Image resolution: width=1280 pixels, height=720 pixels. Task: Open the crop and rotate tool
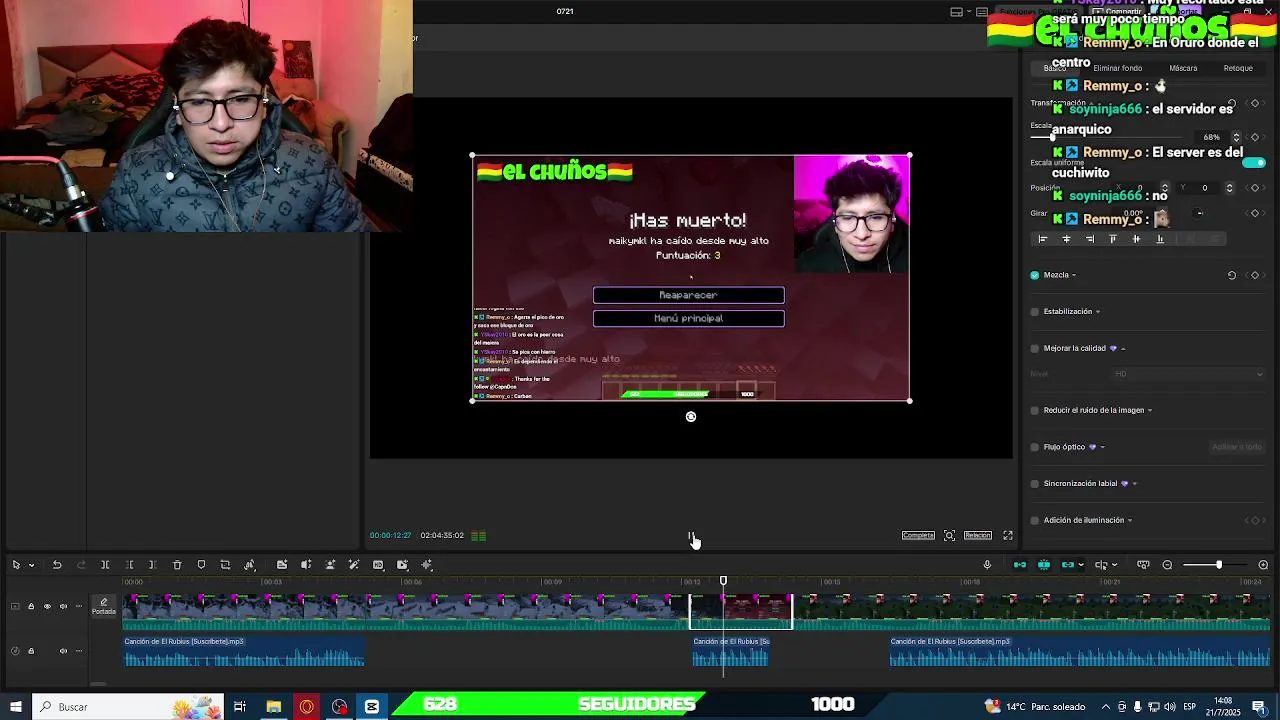pyautogui.click(x=225, y=565)
